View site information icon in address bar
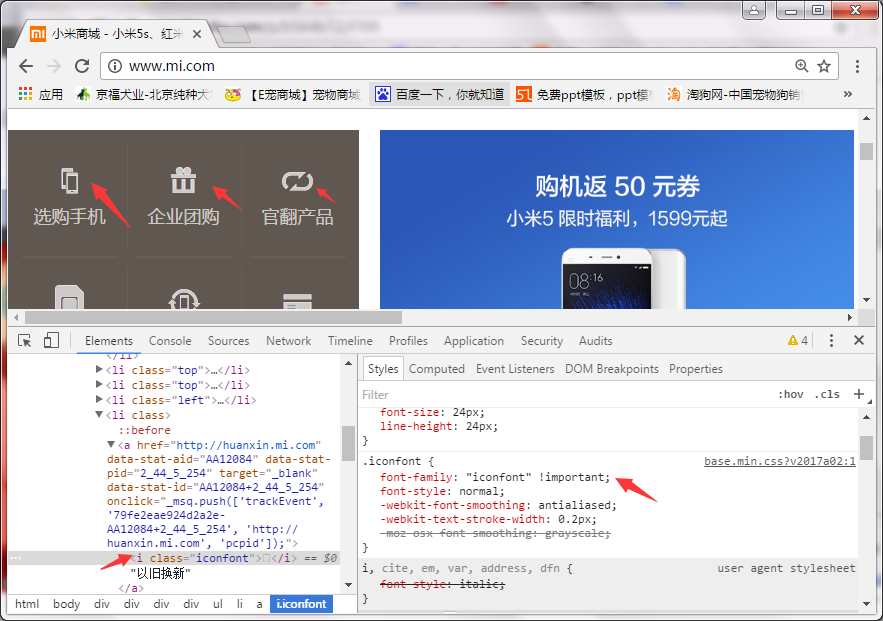The width and height of the screenshot is (883, 621). point(115,66)
